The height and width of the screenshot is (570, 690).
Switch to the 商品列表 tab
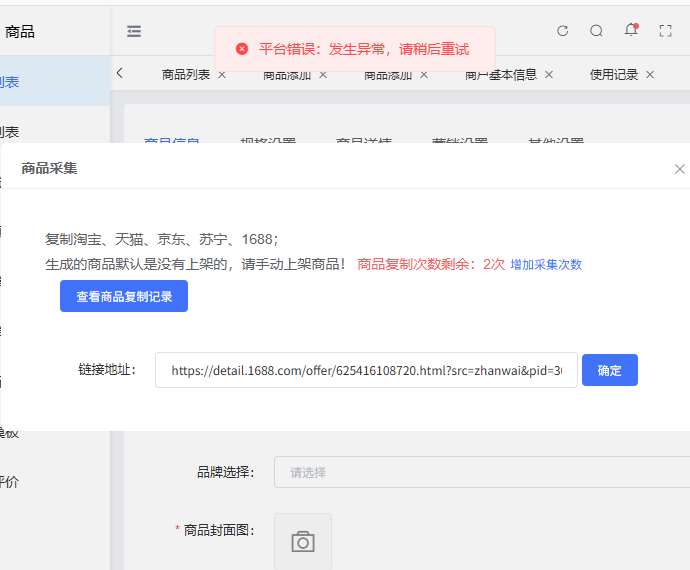point(185,75)
